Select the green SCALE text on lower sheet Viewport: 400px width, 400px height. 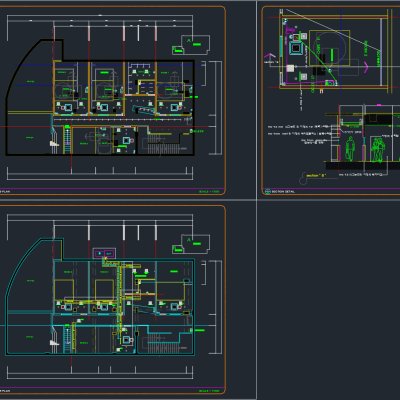tap(209, 391)
